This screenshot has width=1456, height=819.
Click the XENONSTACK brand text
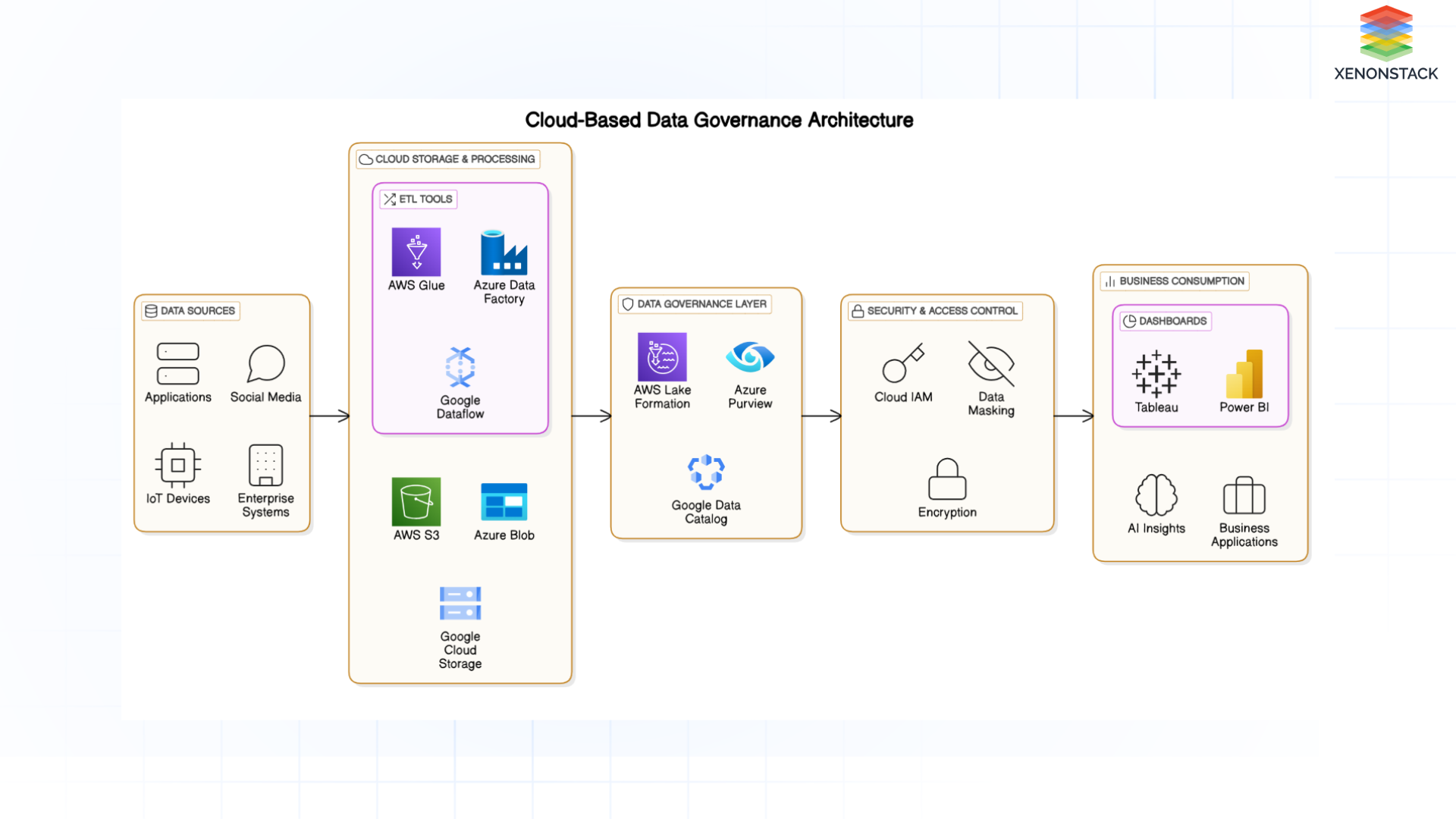pyautogui.click(x=1385, y=74)
